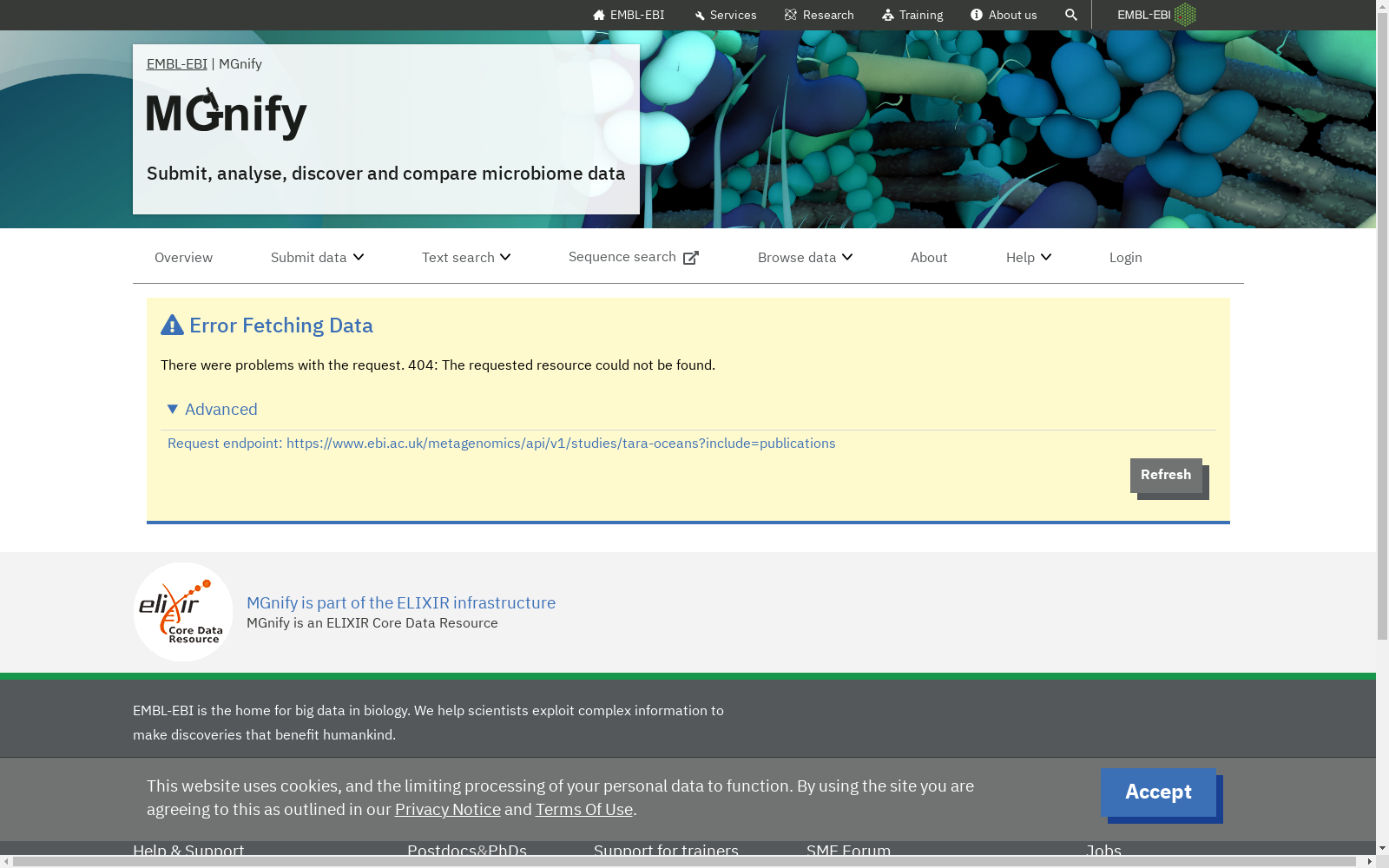Click the vertical scrollbar down arrow
The height and width of the screenshot is (868, 1389).
[x=1382, y=848]
